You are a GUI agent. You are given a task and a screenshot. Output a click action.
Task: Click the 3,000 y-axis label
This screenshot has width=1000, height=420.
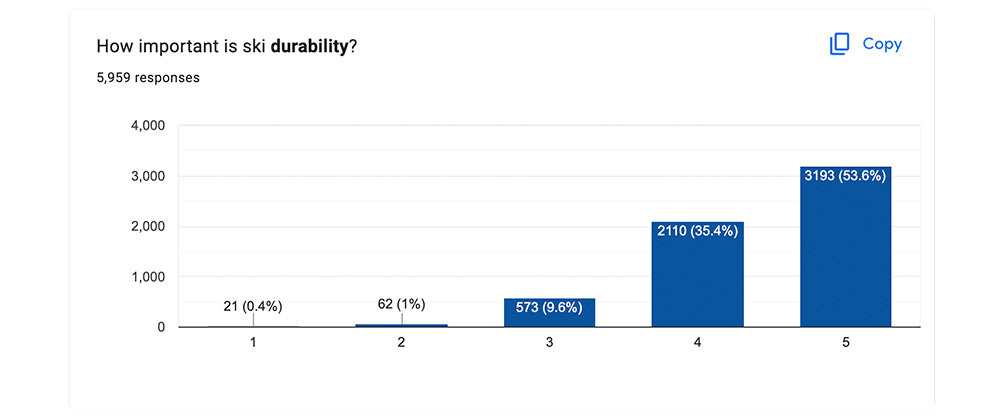150,176
